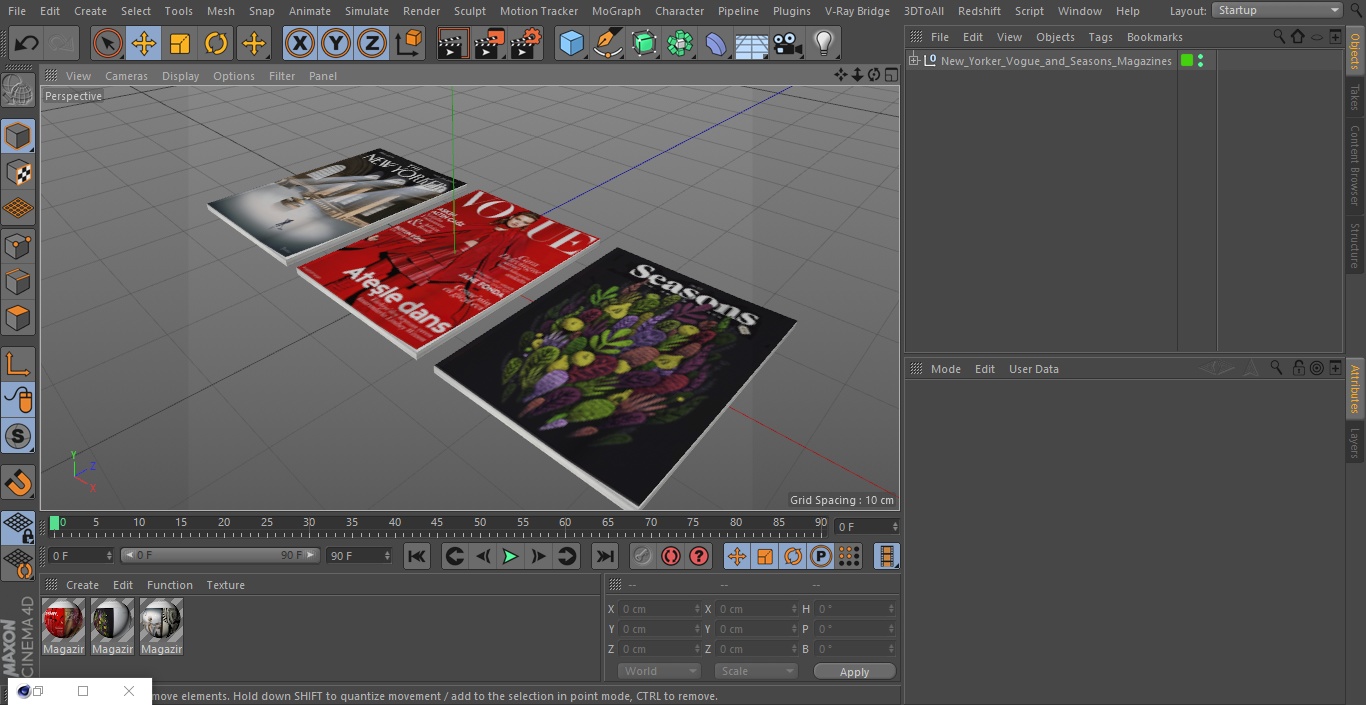Switch to Polygons mode
1366x705 pixels.
point(18,318)
